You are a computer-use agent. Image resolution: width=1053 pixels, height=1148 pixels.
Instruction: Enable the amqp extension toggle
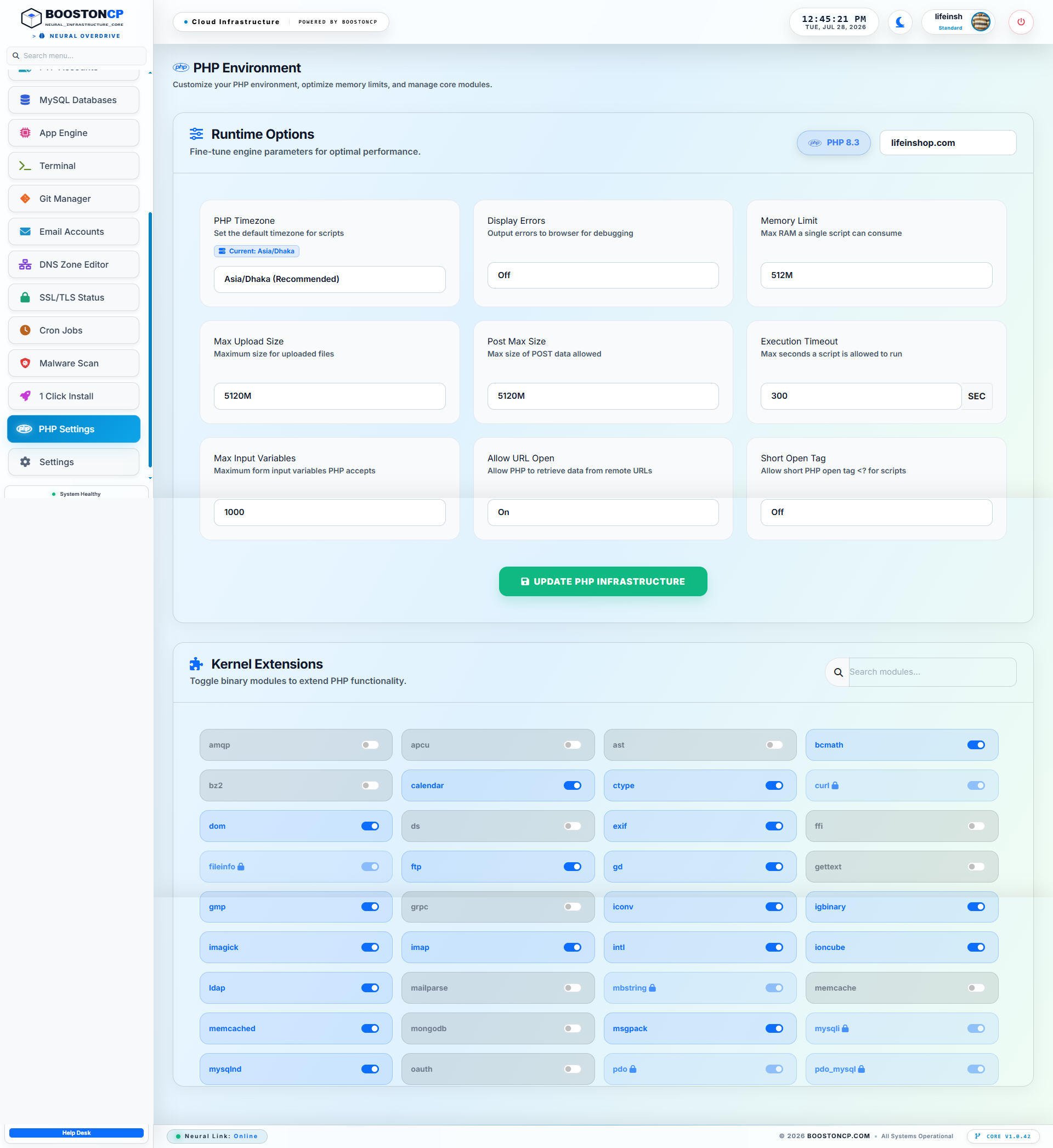coord(370,745)
